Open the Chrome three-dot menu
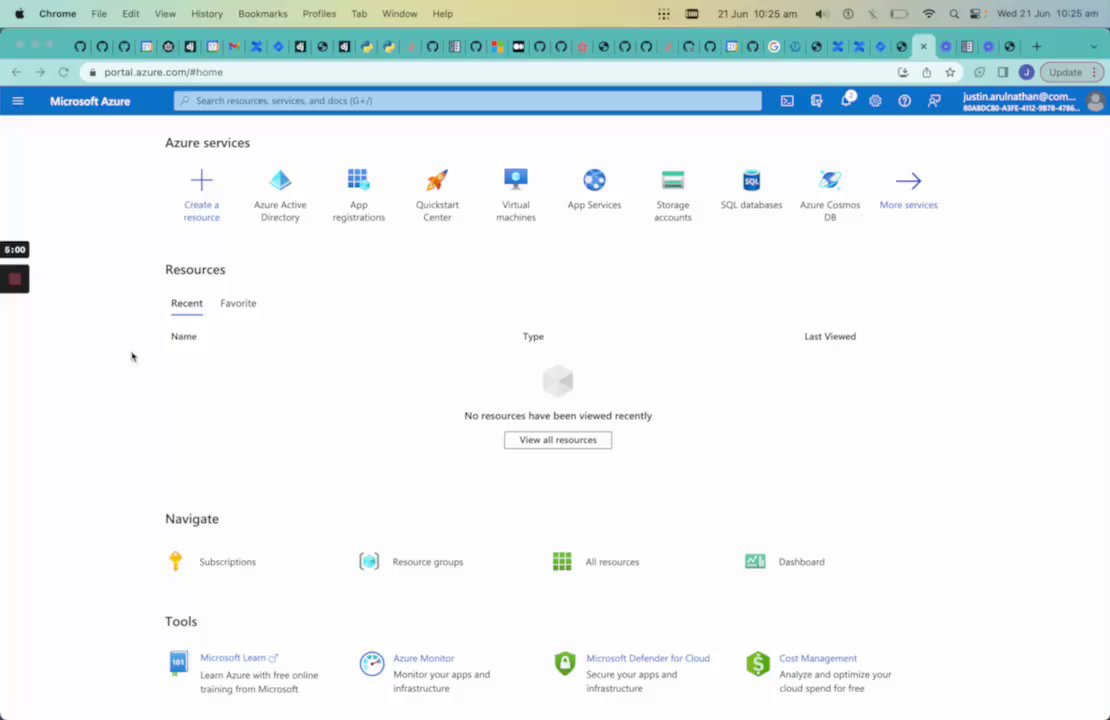The width and height of the screenshot is (1110, 720). click(x=1094, y=72)
